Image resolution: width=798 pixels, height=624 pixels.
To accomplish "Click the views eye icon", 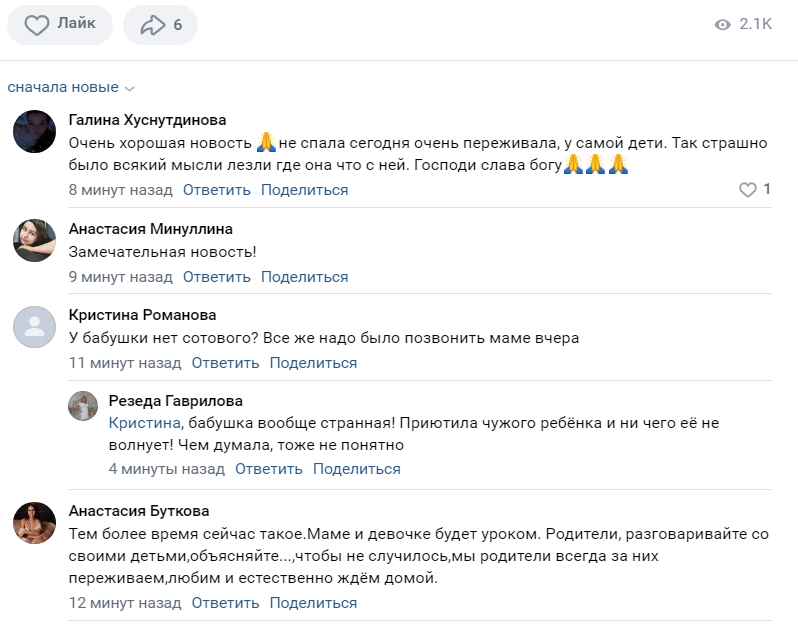I will (723, 25).
